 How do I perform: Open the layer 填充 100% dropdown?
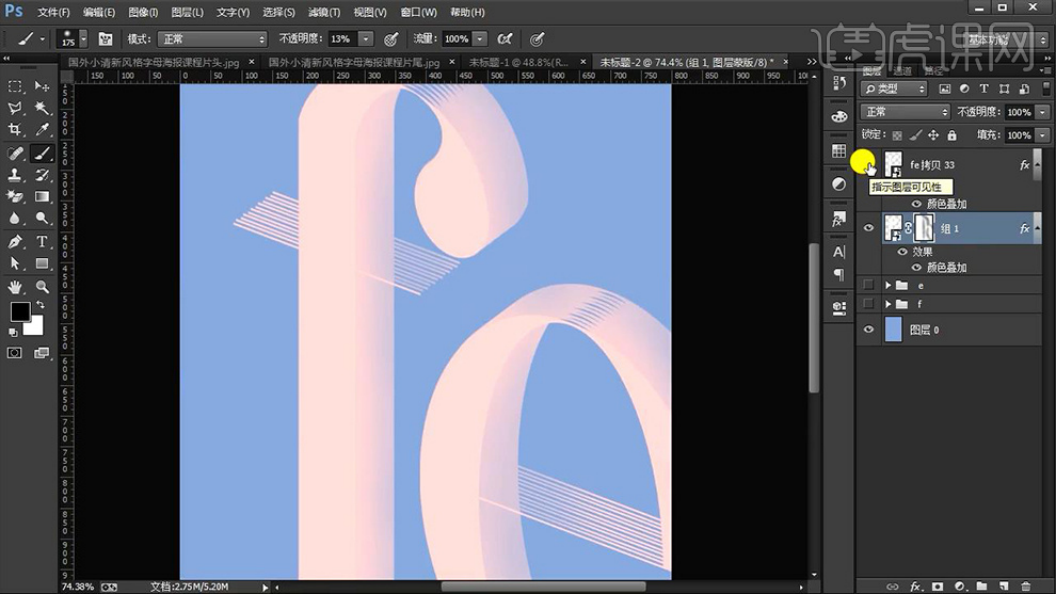1043,135
